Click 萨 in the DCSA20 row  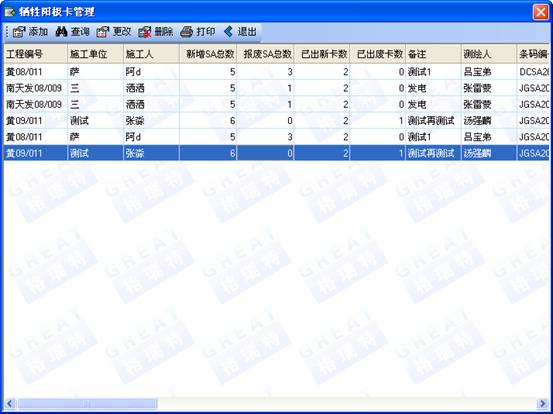point(95,72)
